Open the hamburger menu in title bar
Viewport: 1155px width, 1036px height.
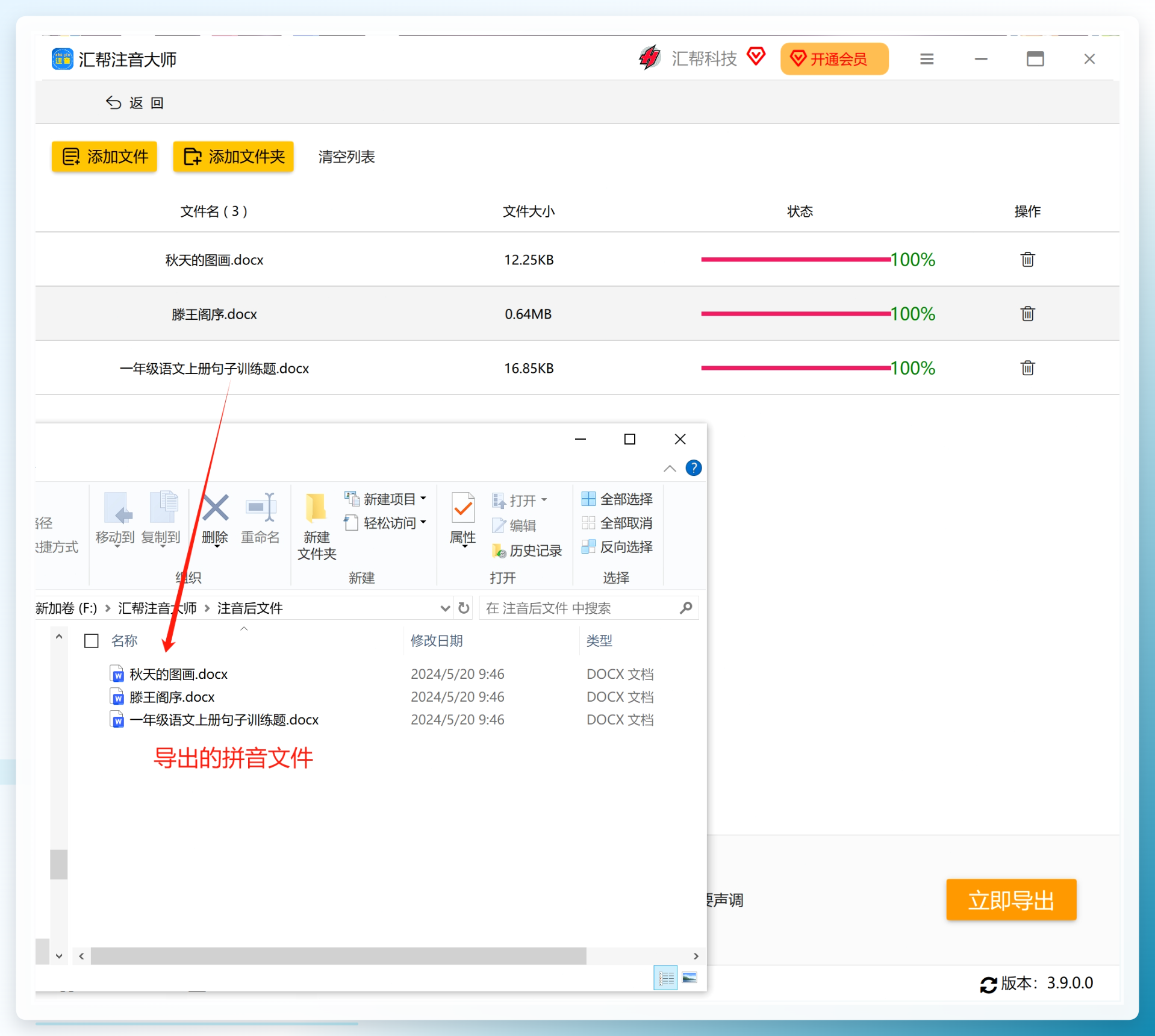coord(927,59)
